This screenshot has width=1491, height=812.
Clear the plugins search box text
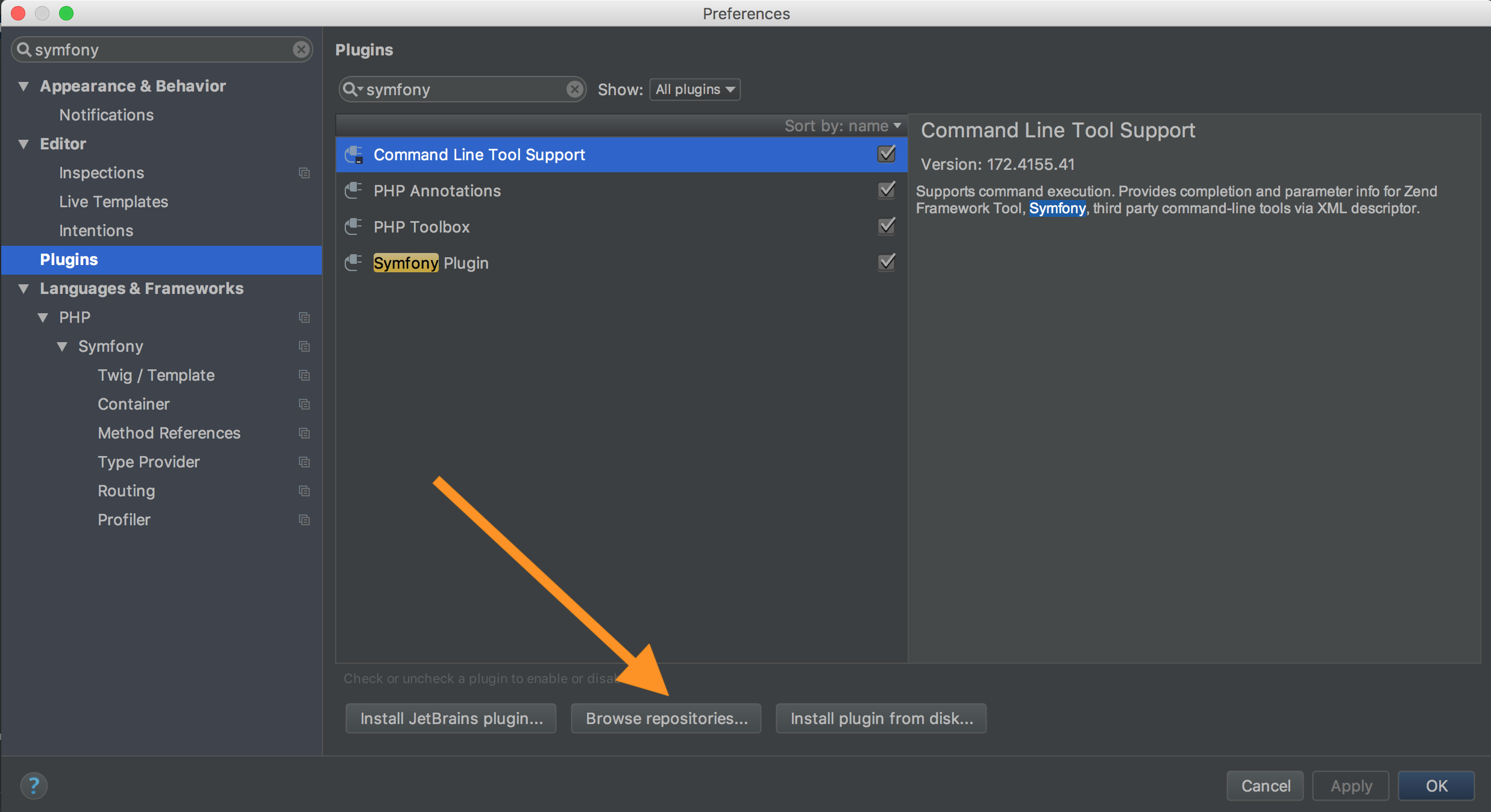pyautogui.click(x=574, y=89)
